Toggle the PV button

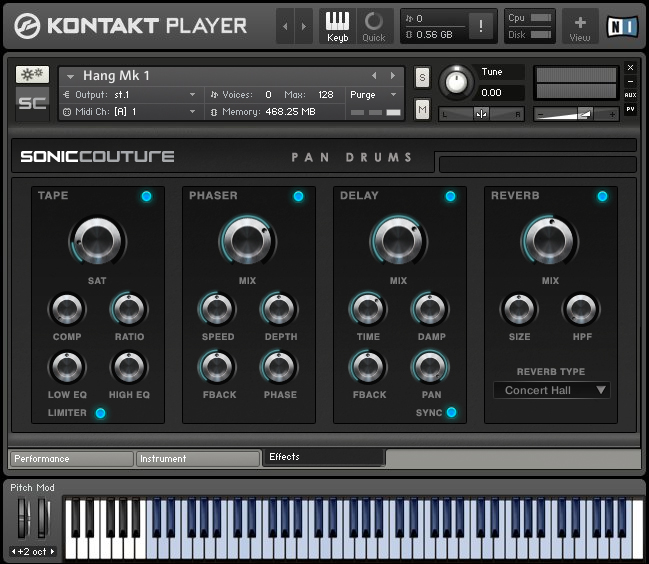click(630, 109)
